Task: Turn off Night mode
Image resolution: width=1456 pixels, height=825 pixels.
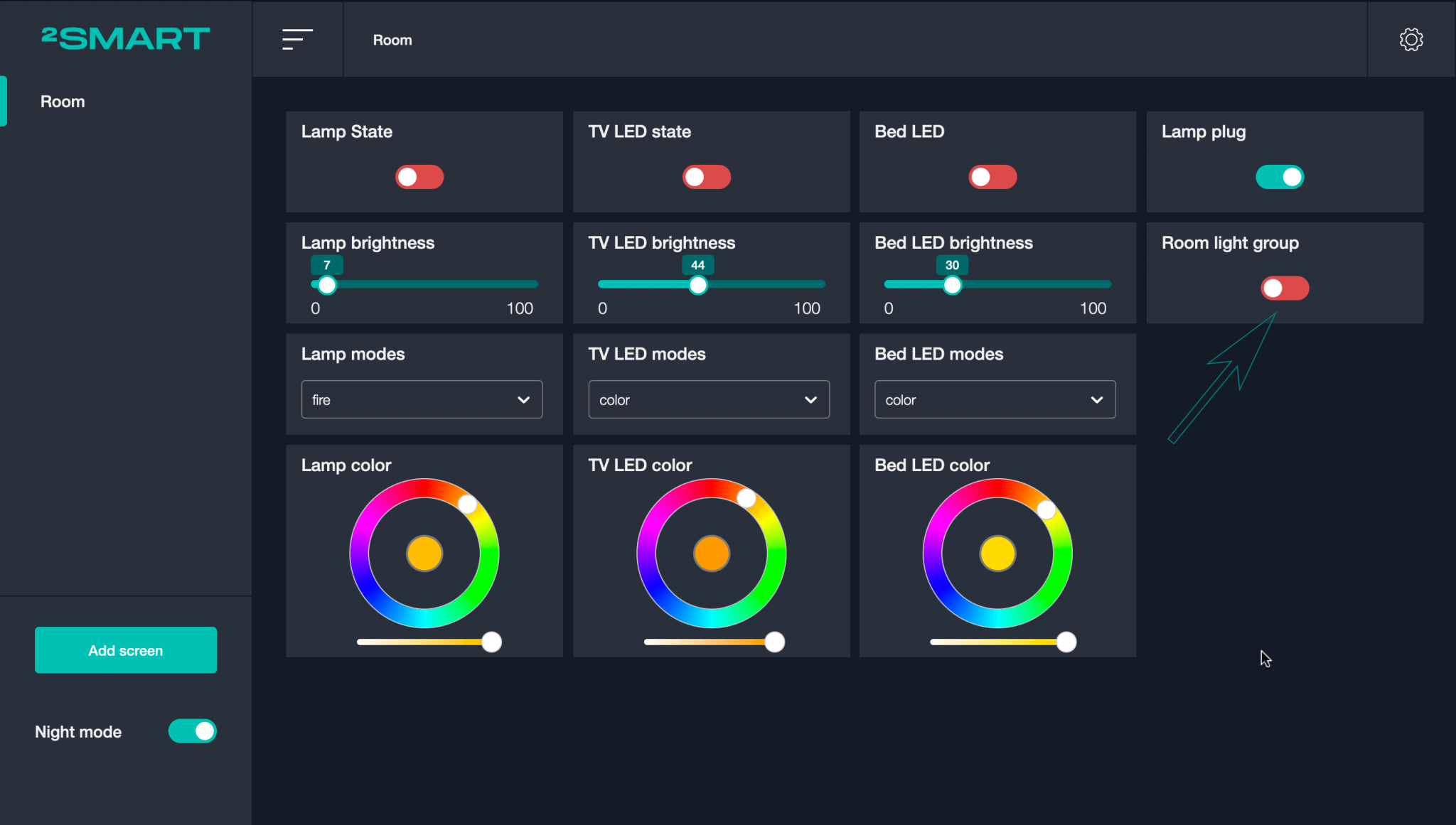Action: click(193, 731)
